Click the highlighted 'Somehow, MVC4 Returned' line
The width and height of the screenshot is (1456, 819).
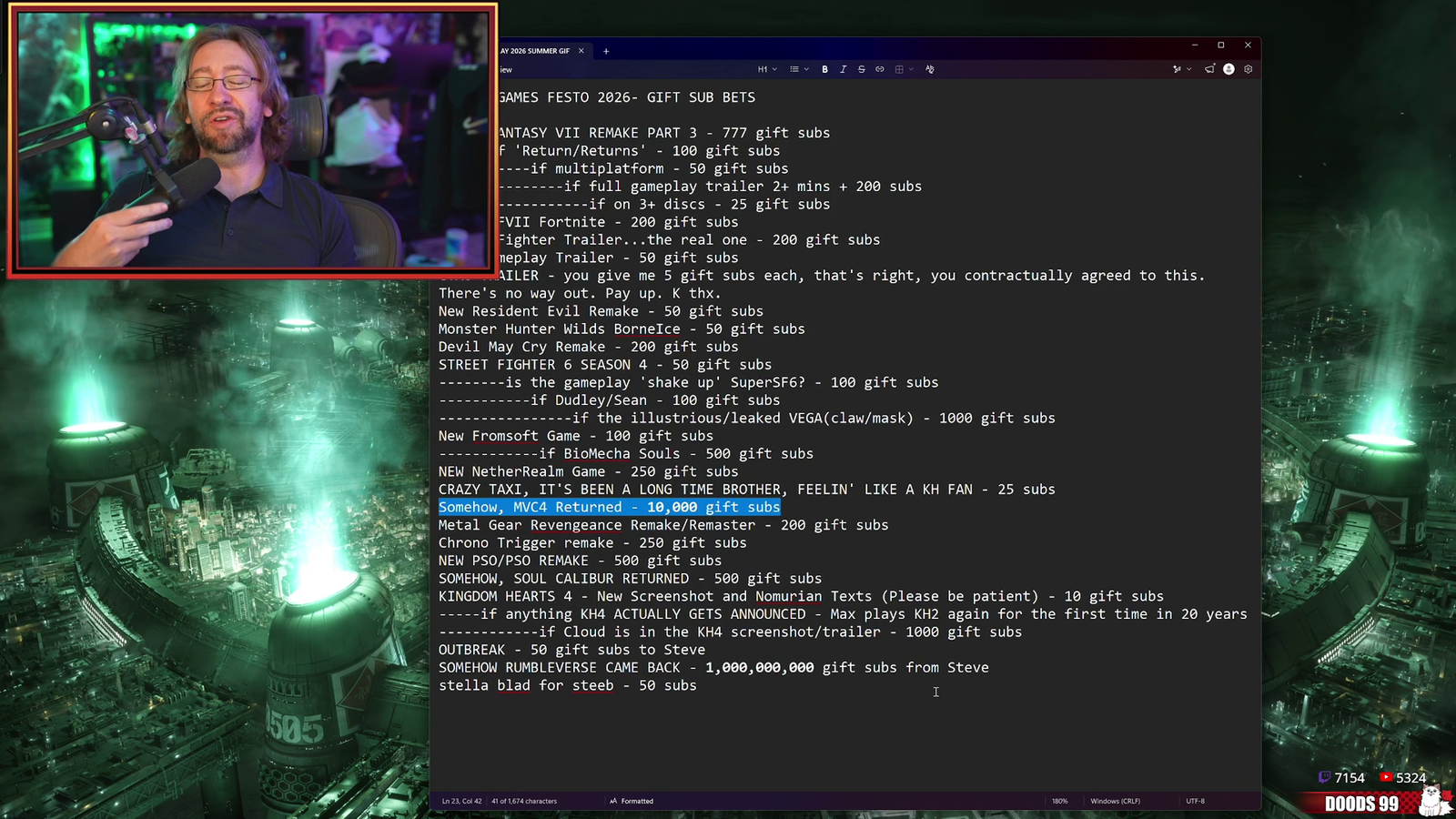pos(610,508)
